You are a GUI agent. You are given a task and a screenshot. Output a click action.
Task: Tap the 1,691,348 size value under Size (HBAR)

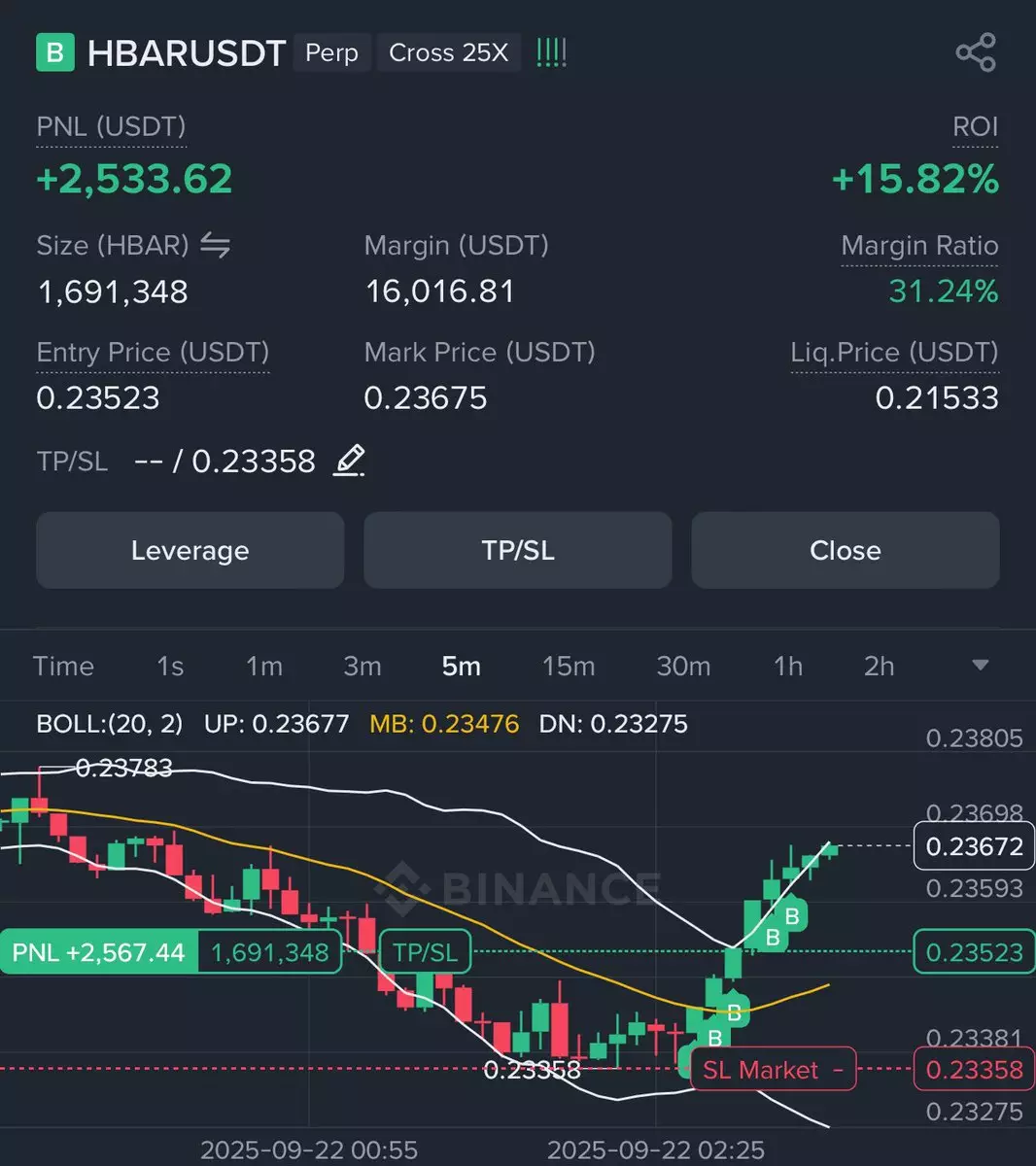coord(113,291)
